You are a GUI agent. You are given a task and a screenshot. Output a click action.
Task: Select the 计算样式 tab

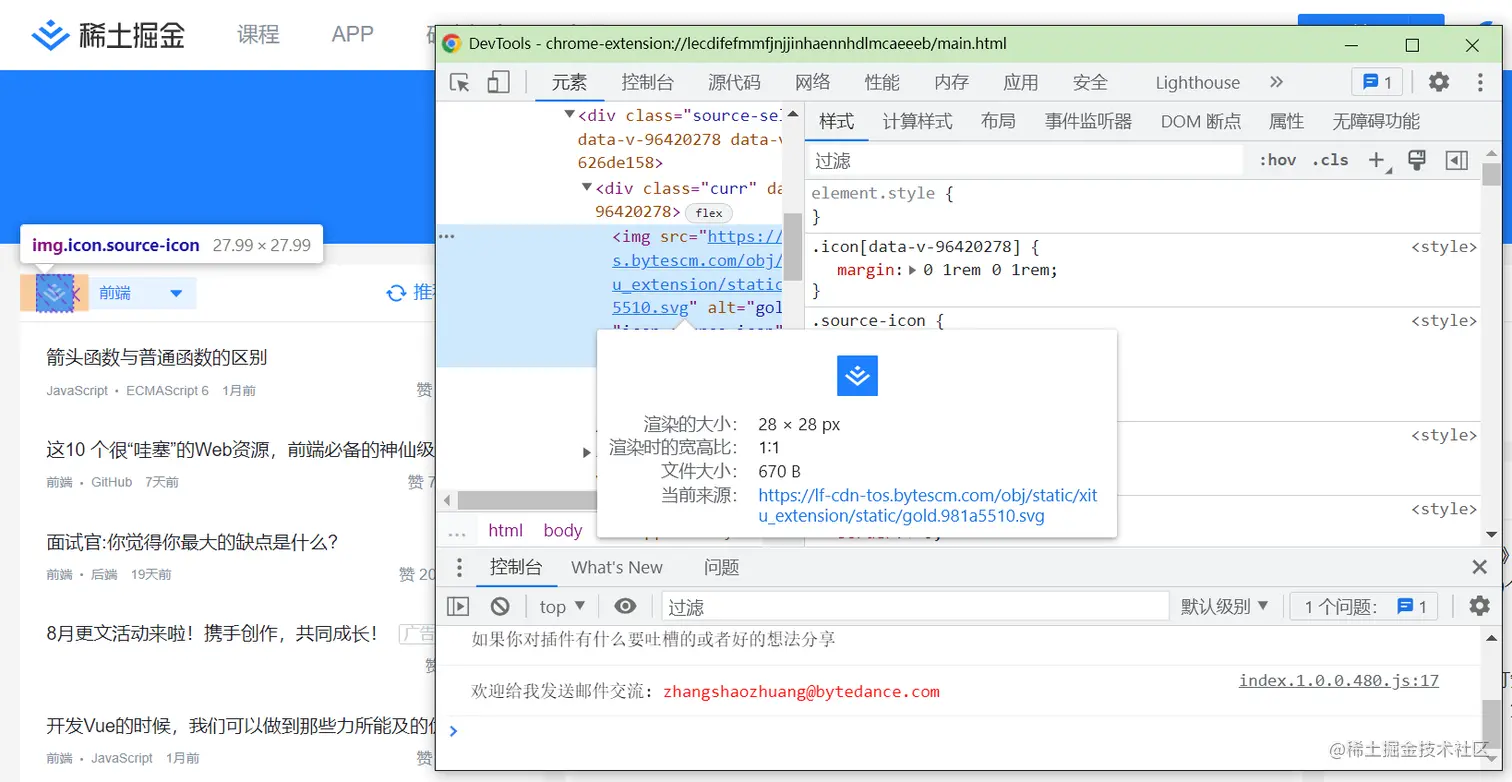(917, 121)
